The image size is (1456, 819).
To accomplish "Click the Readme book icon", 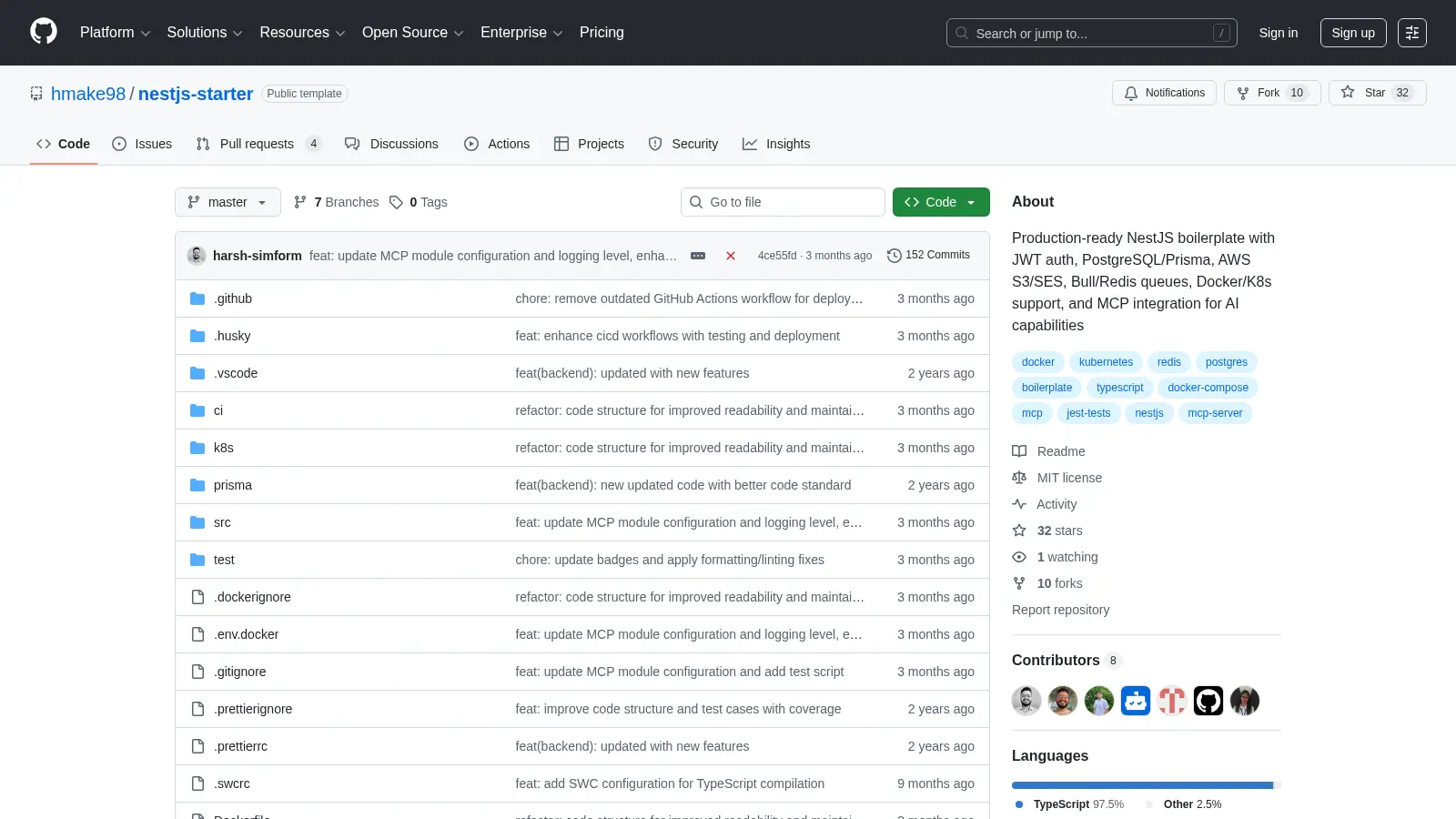I will click(1019, 451).
